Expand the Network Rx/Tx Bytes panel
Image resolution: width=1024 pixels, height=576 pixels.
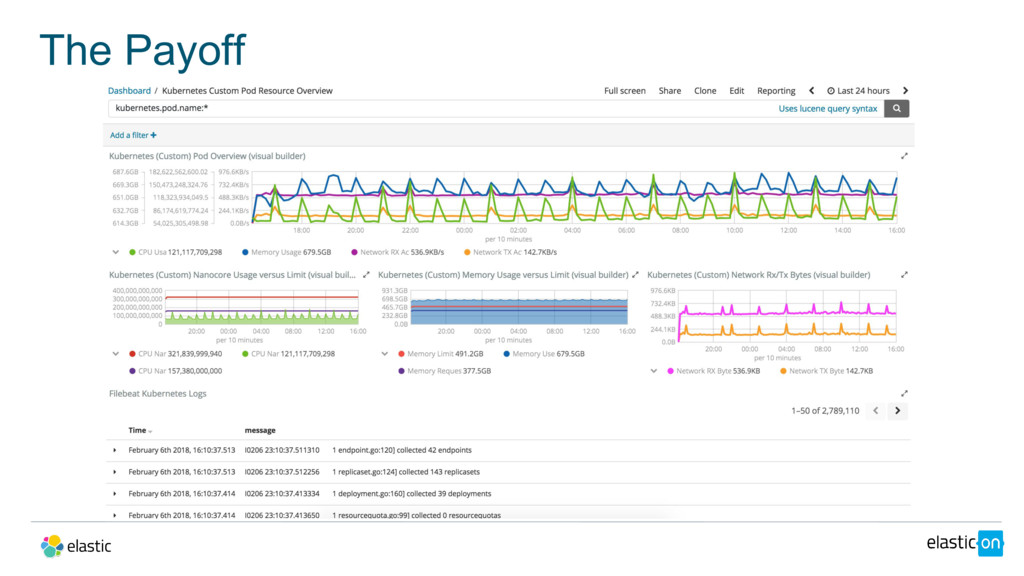tap(904, 274)
